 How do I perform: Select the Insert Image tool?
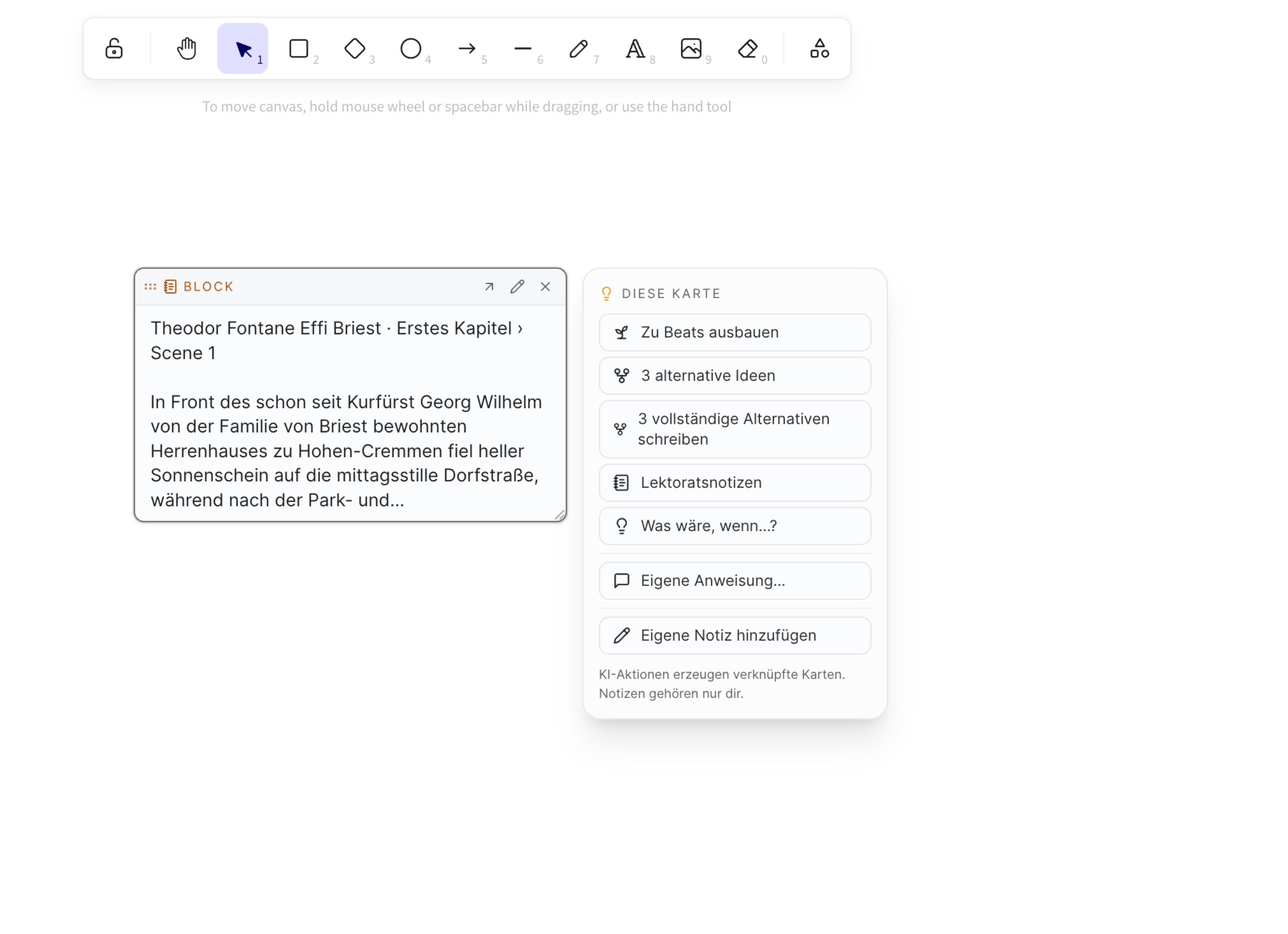(x=691, y=48)
